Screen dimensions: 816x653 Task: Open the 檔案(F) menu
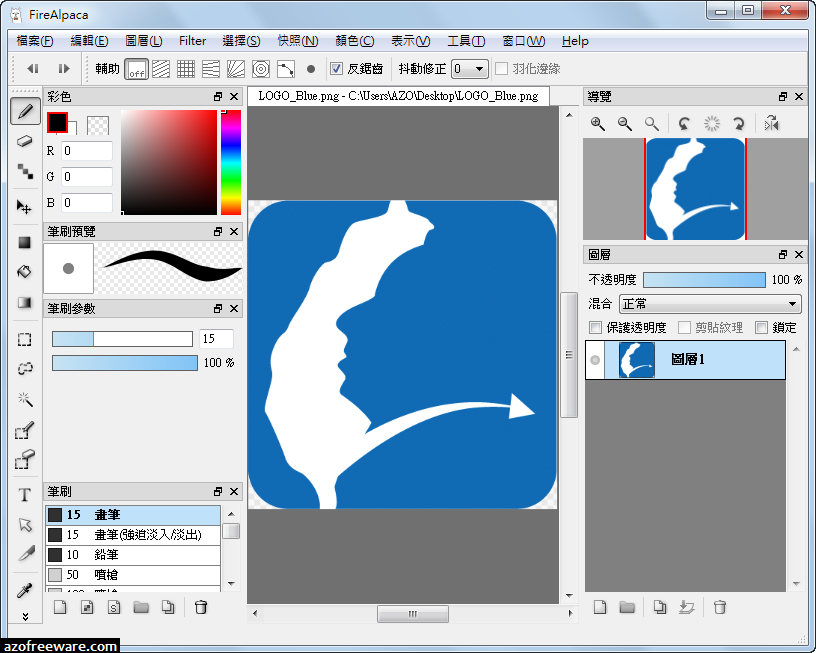[35, 41]
